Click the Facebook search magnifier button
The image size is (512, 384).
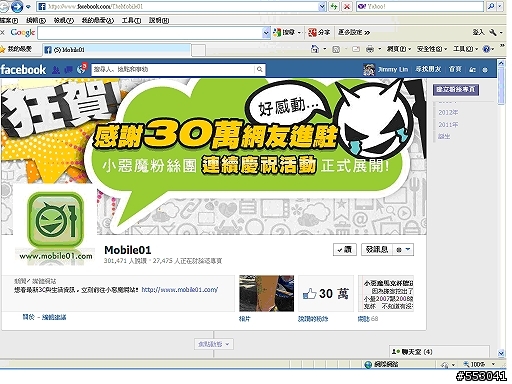(259, 69)
